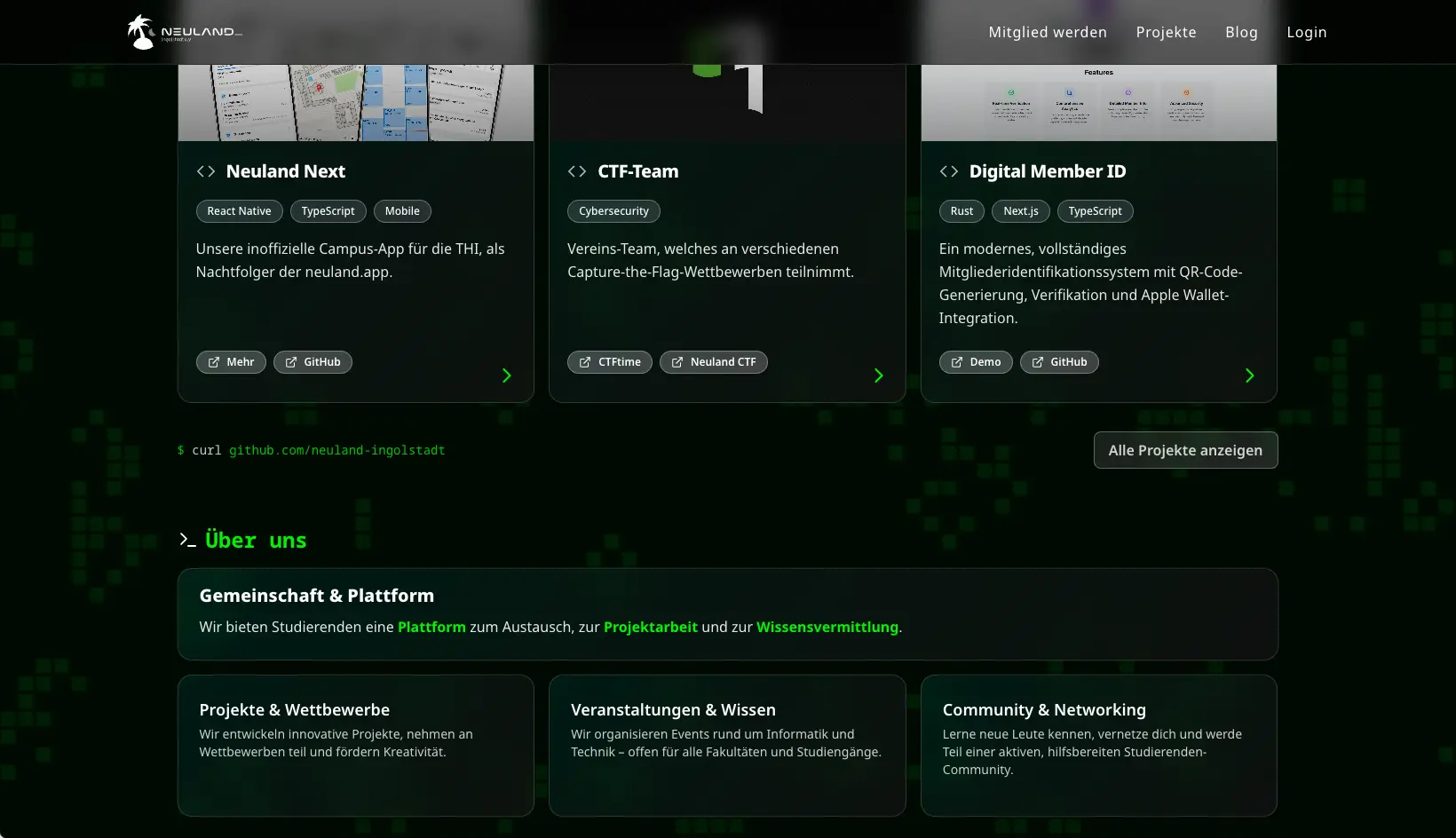Click the code icon beside Digital Member ID

point(949,171)
